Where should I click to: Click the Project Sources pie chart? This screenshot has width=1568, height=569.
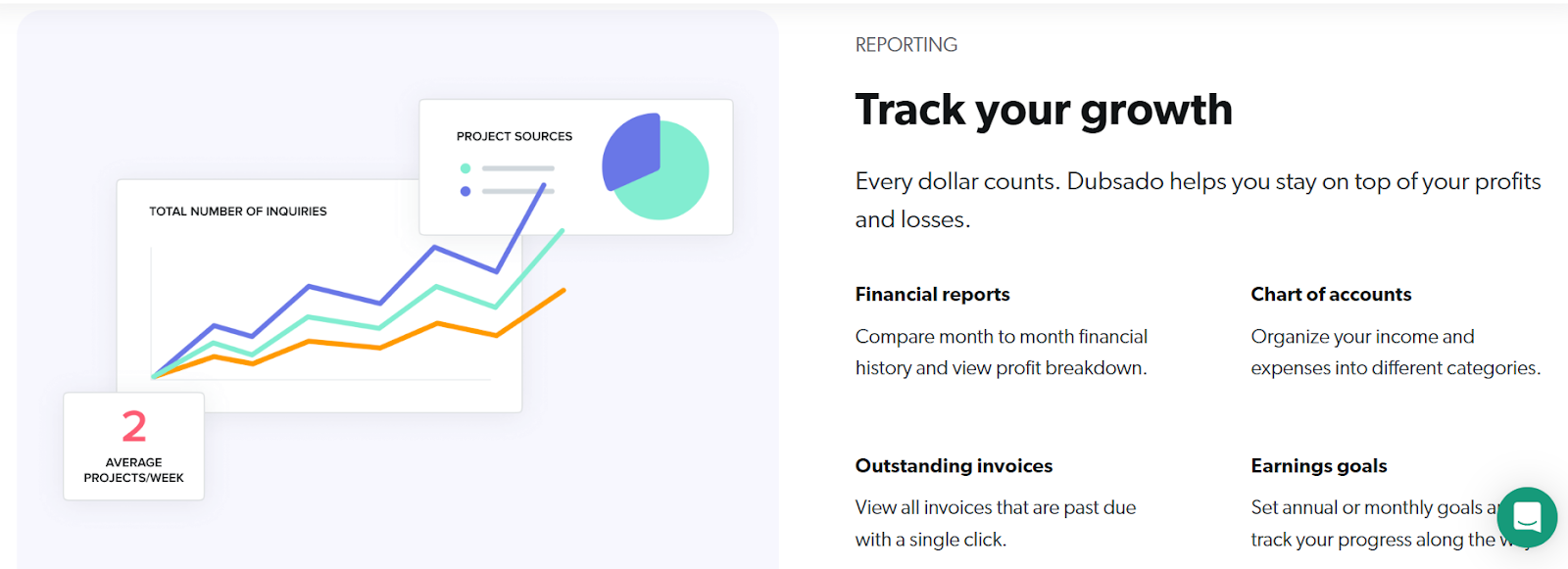tap(656, 166)
